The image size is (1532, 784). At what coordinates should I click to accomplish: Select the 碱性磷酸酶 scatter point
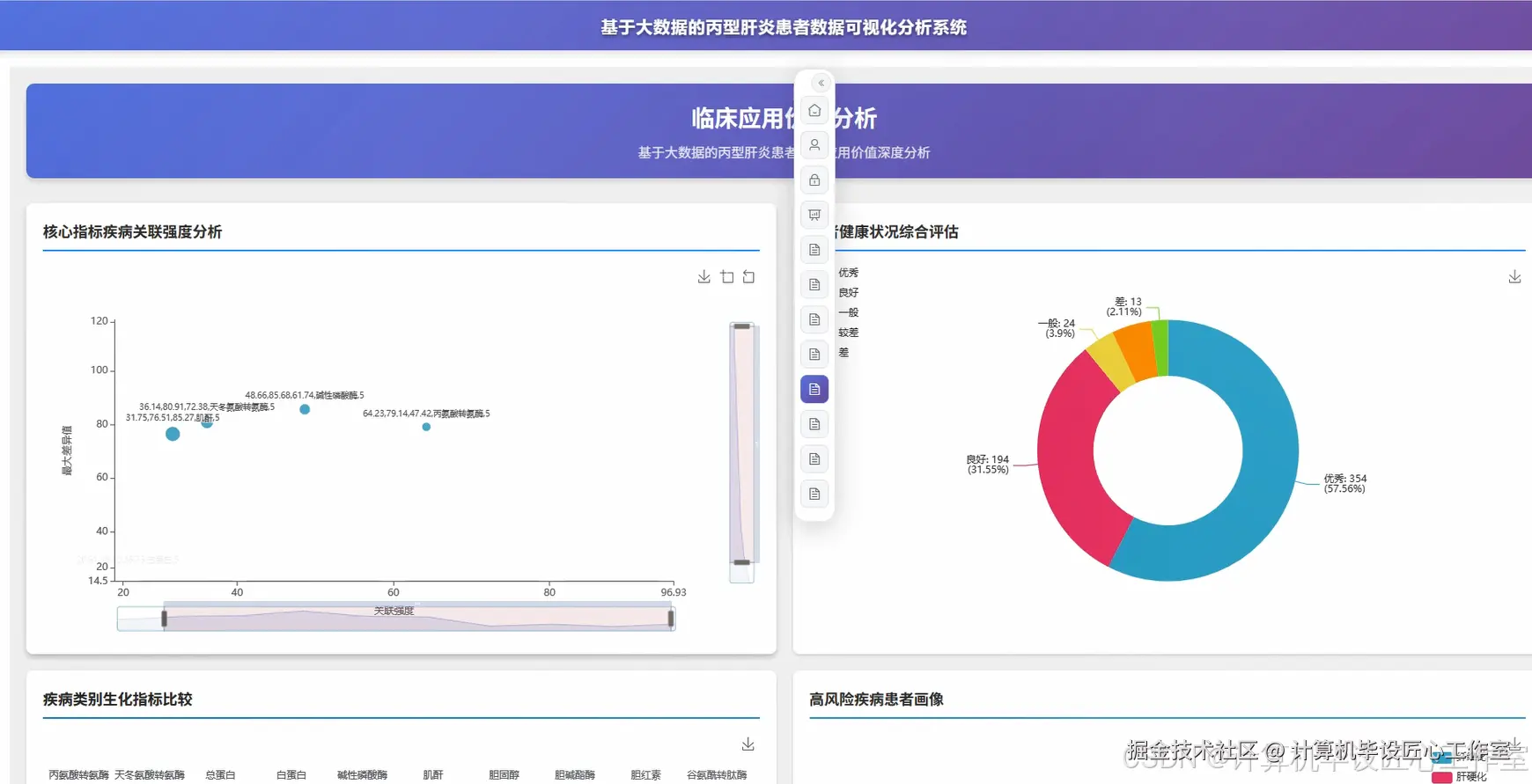(x=305, y=409)
